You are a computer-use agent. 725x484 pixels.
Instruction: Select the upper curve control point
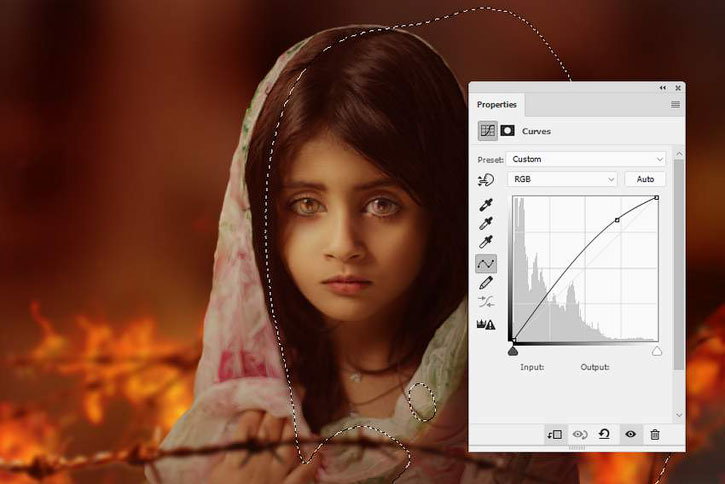617,221
